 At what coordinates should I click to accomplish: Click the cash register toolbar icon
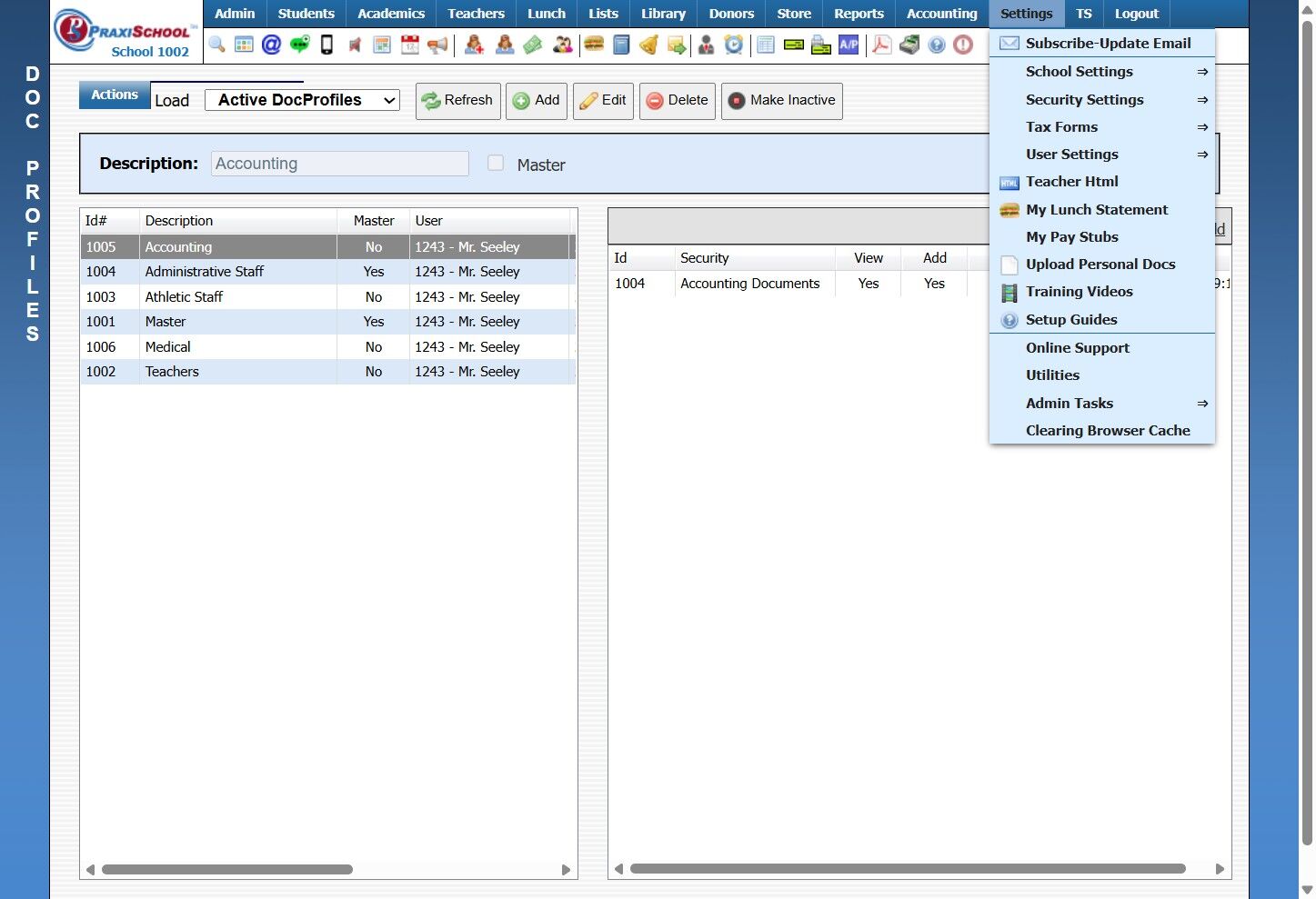[x=909, y=45]
